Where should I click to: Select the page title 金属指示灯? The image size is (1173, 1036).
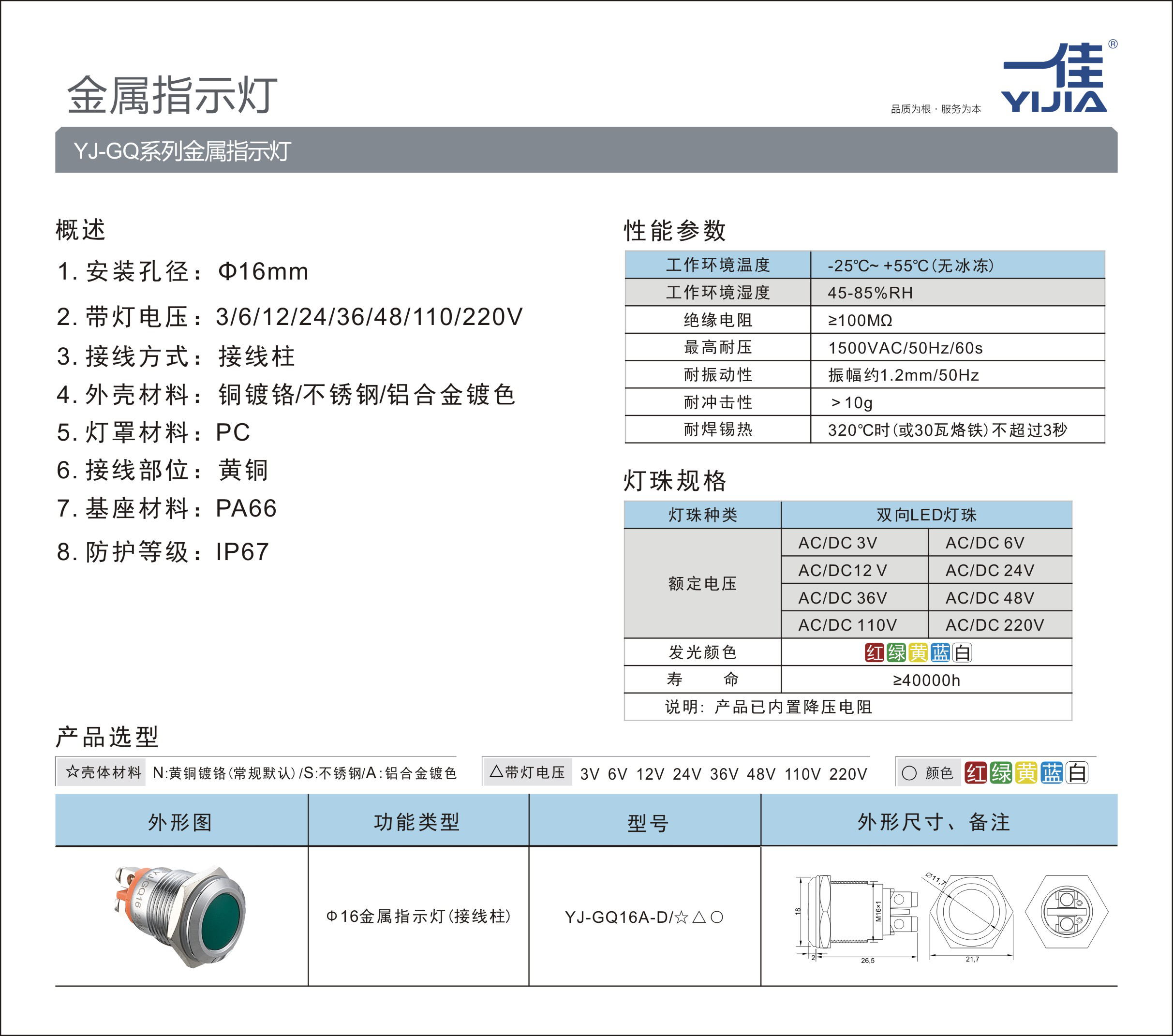click(x=172, y=95)
